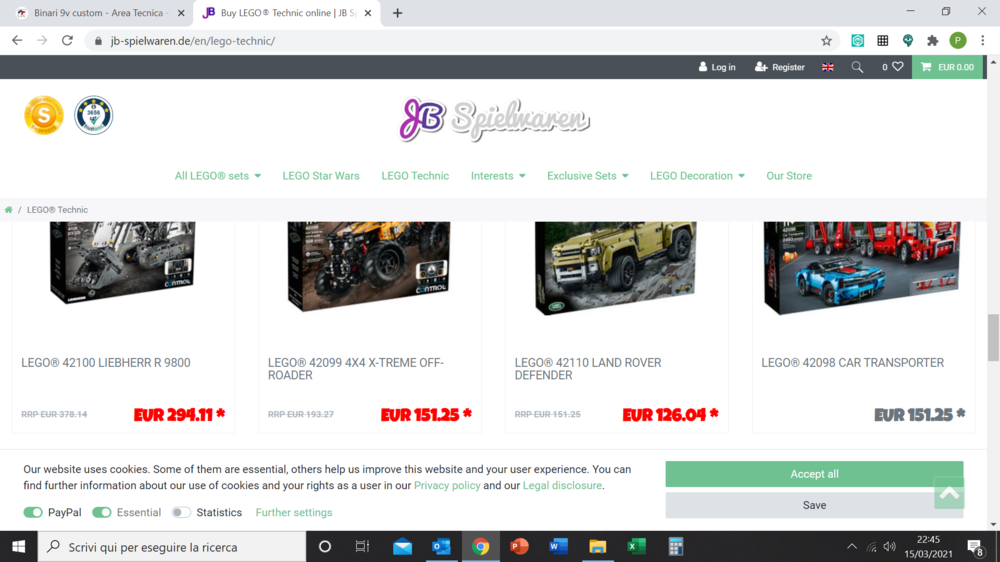Click the scroll-to-top arrow button
Viewport: 1000px width, 562px height.
coord(949,492)
